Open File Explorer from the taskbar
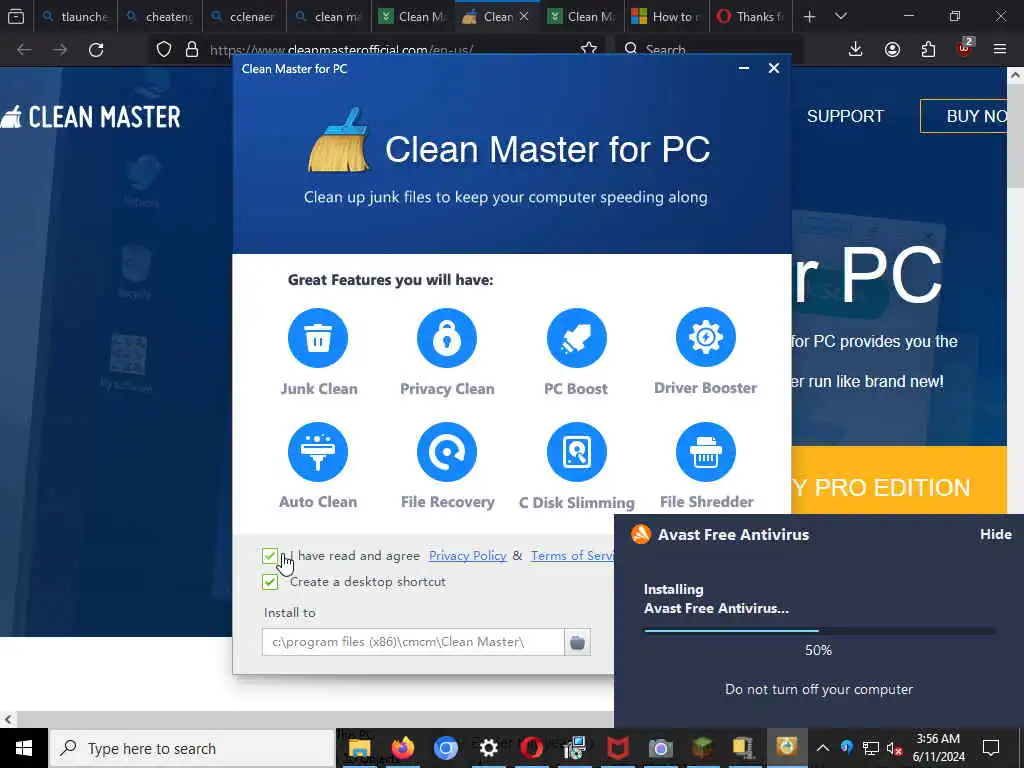 (x=360, y=748)
